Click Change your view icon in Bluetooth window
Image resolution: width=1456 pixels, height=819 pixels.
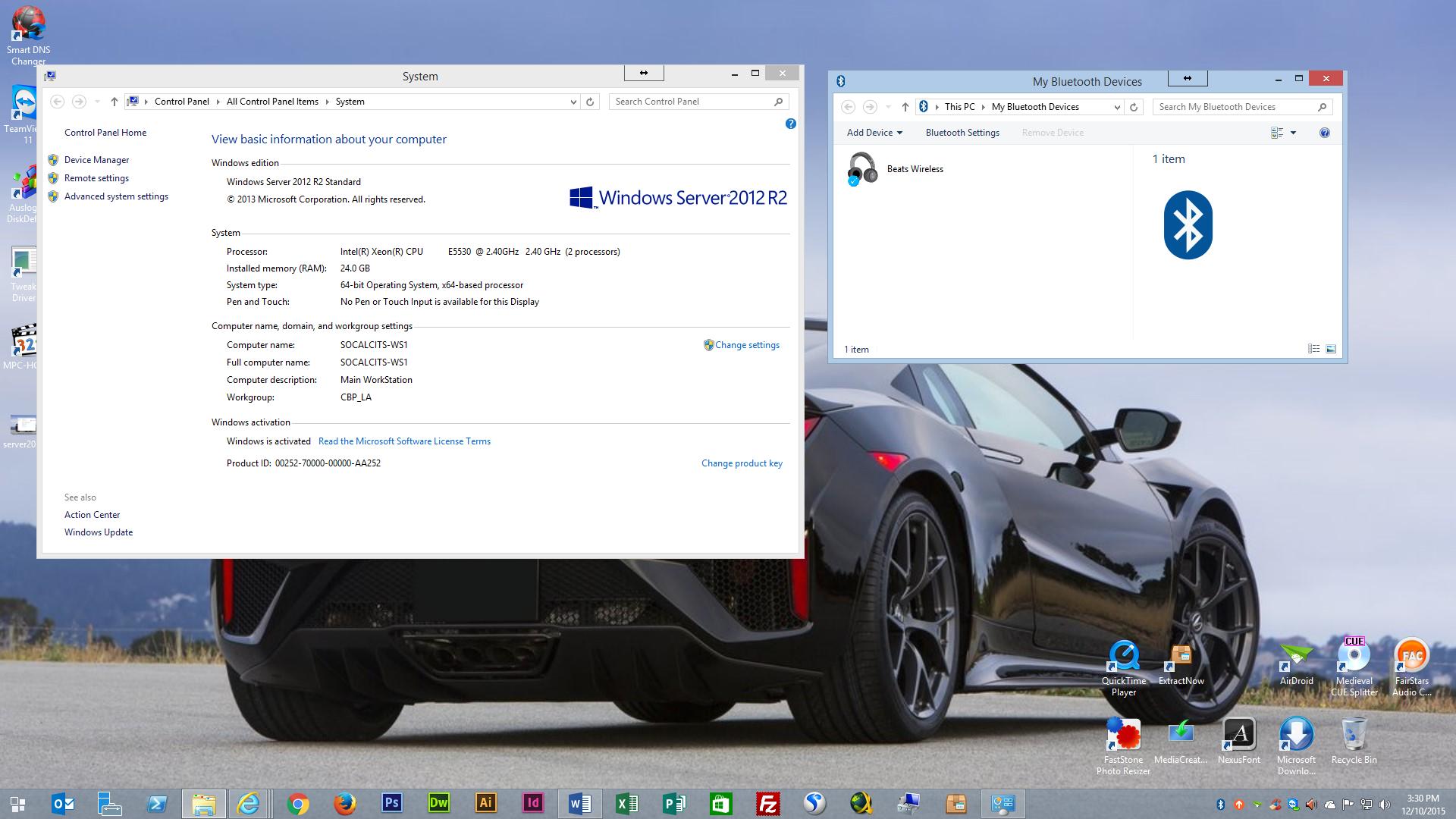pyautogui.click(x=1277, y=133)
